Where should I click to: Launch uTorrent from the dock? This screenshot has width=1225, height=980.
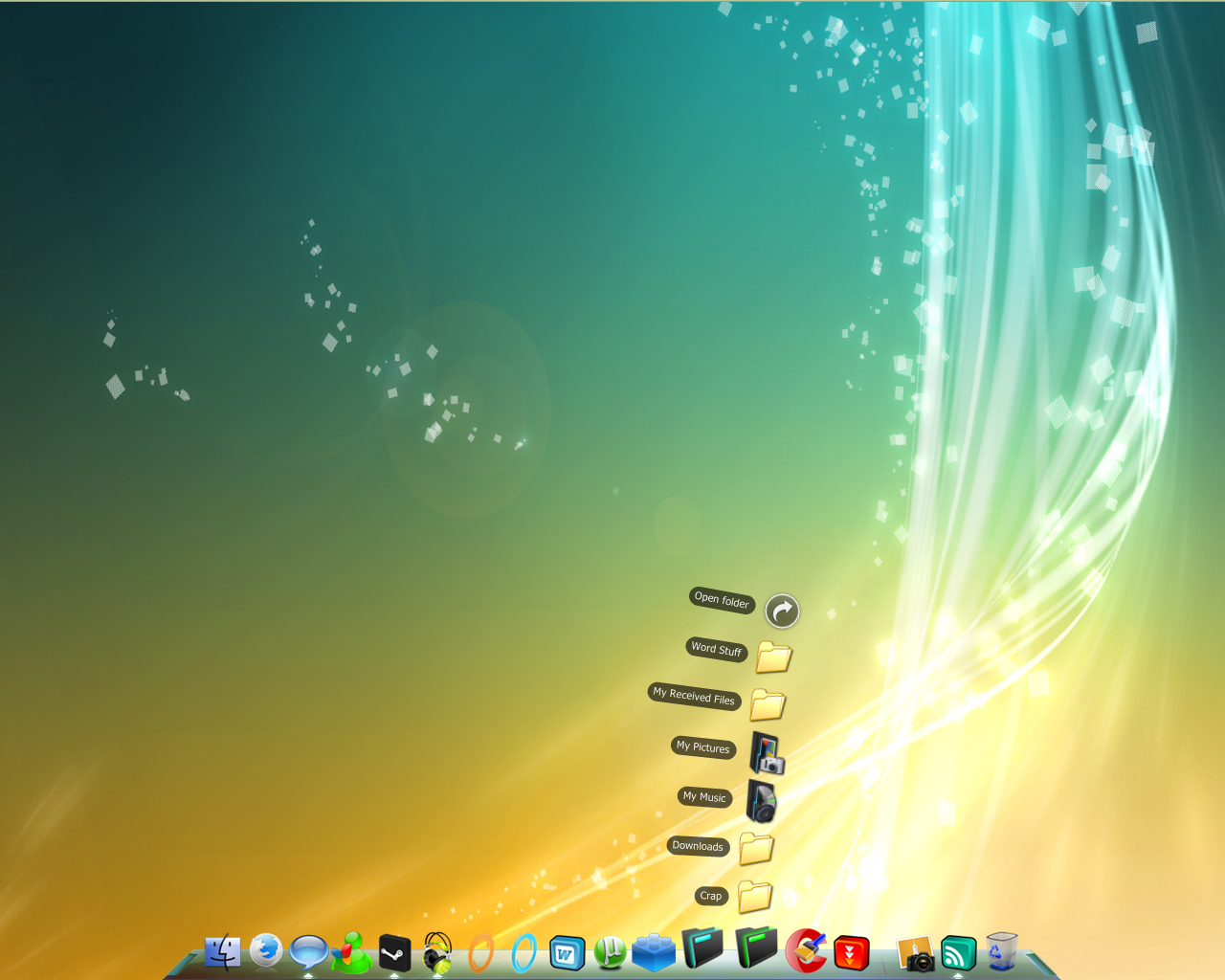610,952
